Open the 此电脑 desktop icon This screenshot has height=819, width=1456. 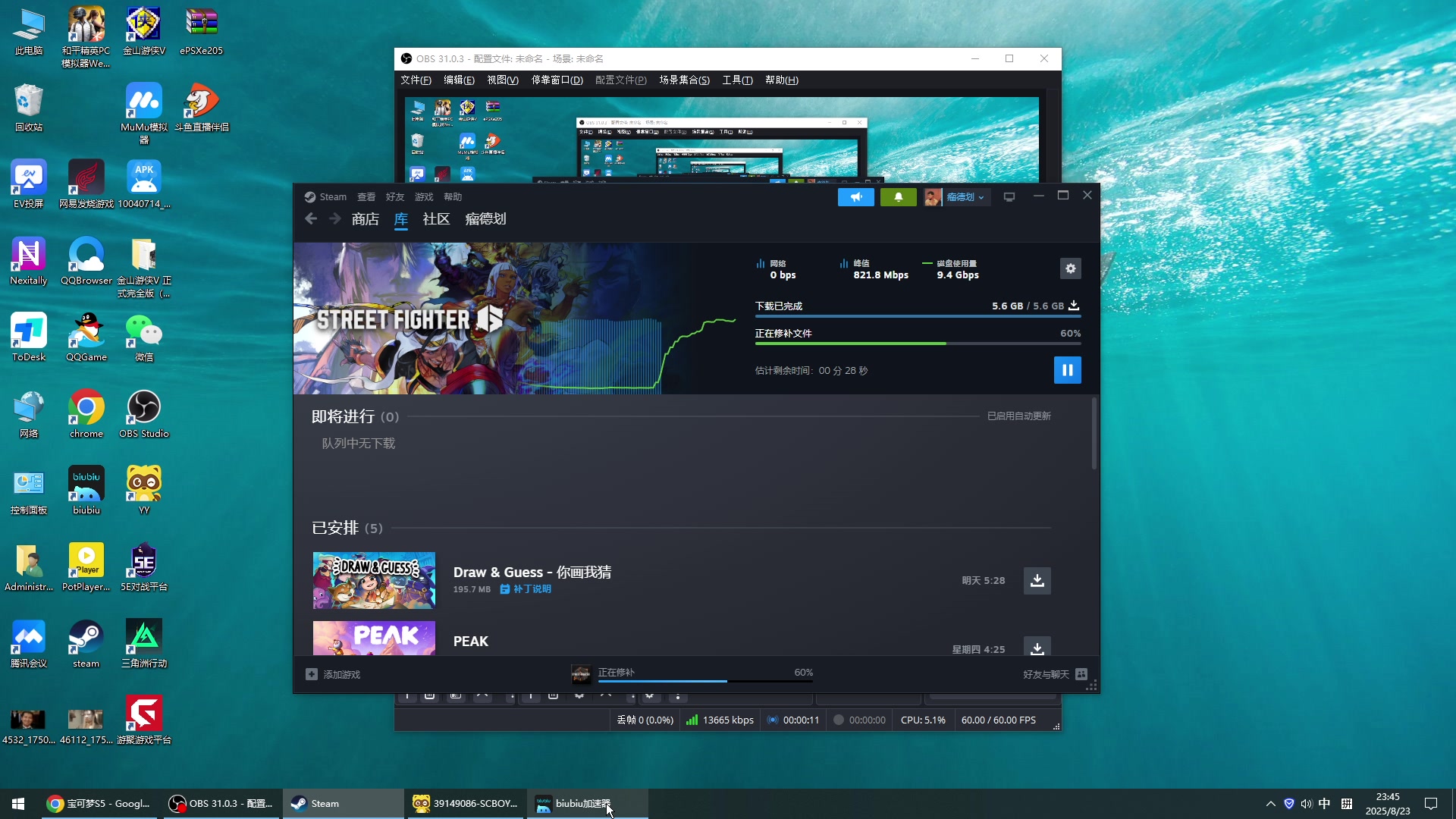pyautogui.click(x=29, y=32)
